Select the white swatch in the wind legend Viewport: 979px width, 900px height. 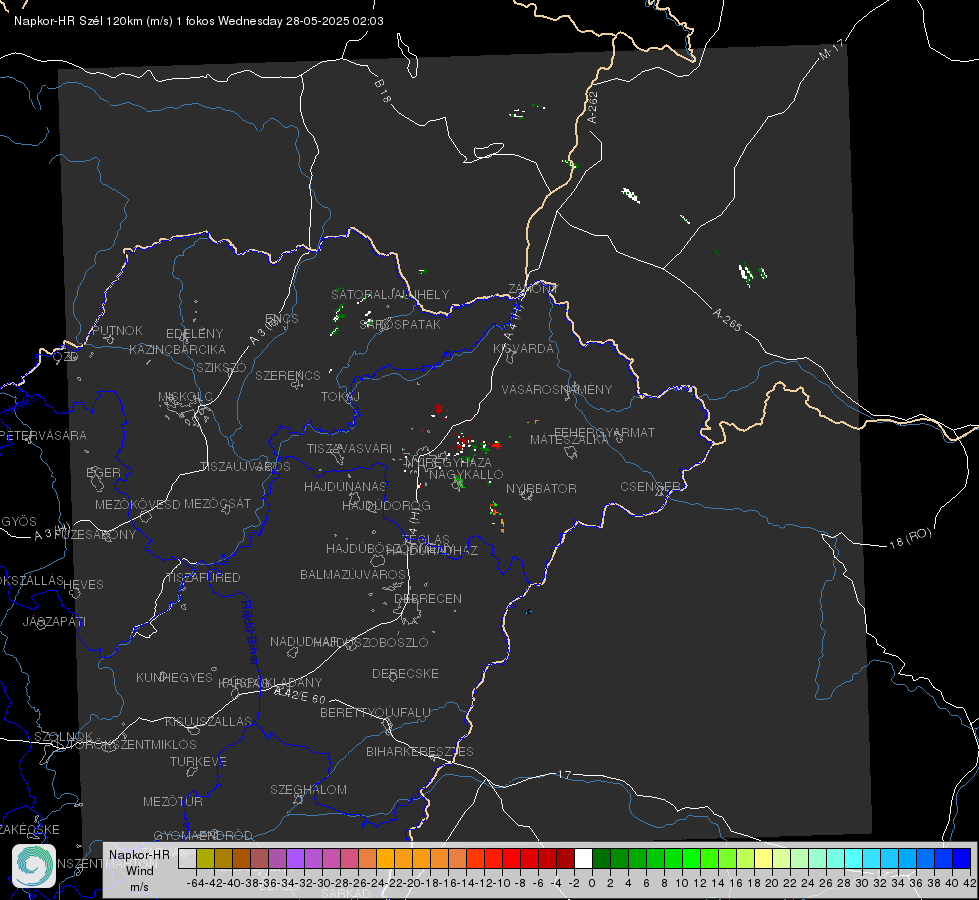(x=583, y=859)
